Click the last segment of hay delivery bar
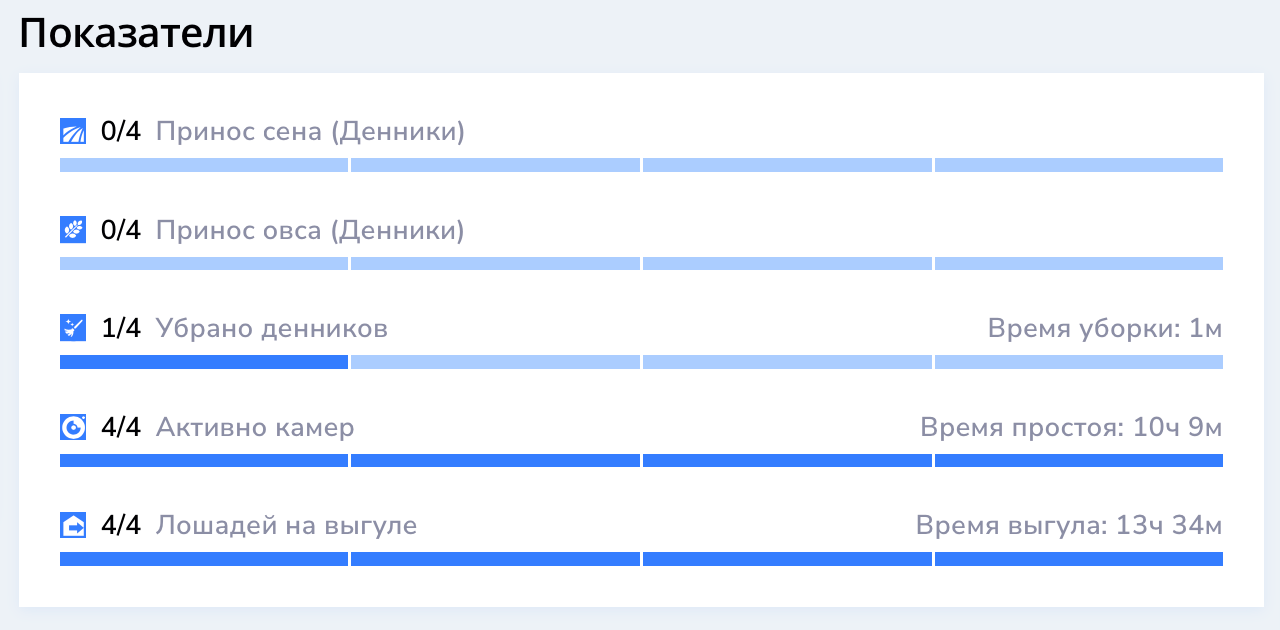The image size is (1280, 630). click(1079, 165)
